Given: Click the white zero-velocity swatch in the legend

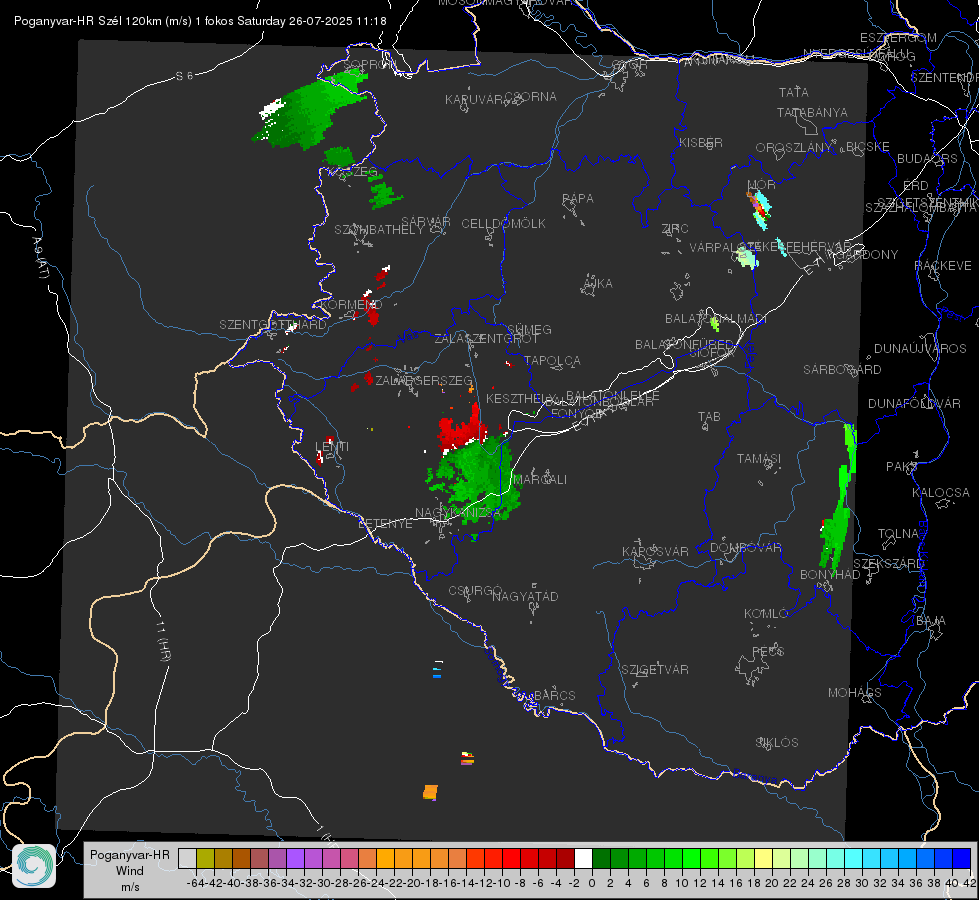Looking at the screenshot, I should click(583, 858).
